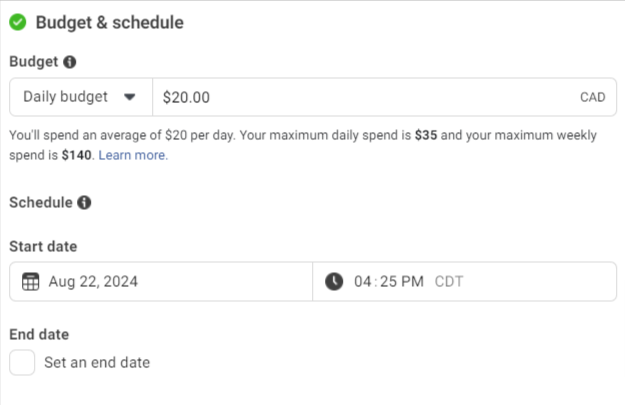Open the Schedule info tooltip icon
This screenshot has width=625, height=405.
(x=84, y=202)
